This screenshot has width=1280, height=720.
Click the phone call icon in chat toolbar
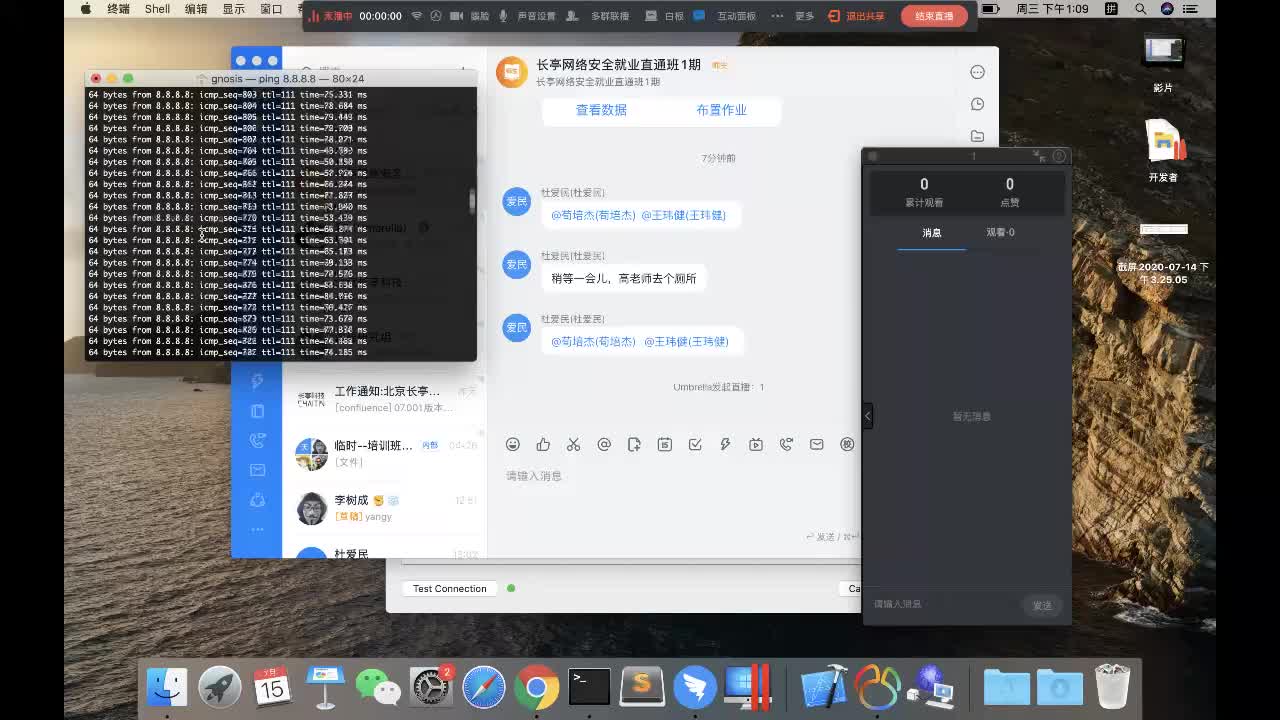tap(786, 444)
